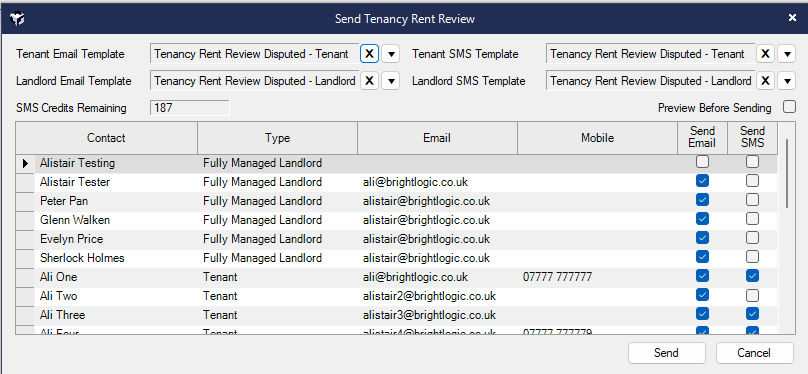Select the Evelyn Price contact cell

point(116,239)
